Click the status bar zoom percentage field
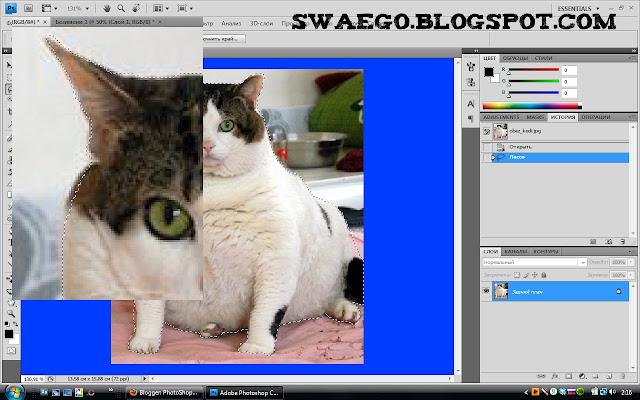Viewport: 640px width, 400px height. pos(32,379)
